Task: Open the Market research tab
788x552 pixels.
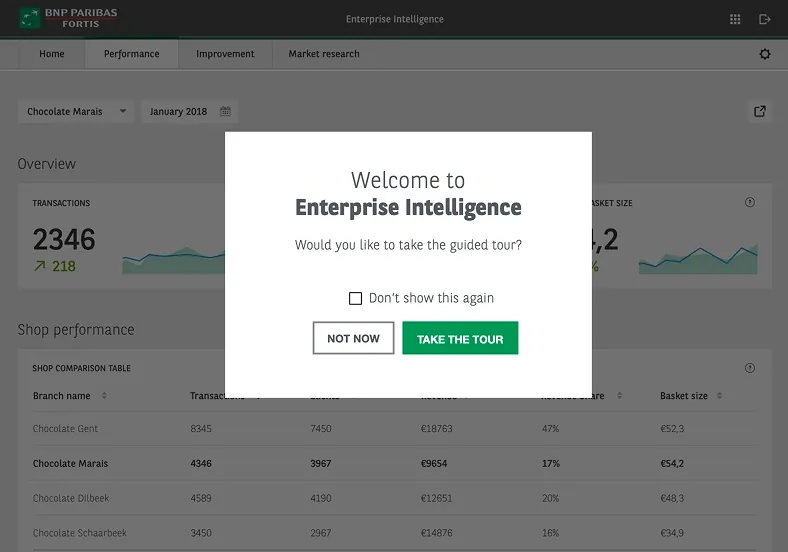Action: point(324,54)
